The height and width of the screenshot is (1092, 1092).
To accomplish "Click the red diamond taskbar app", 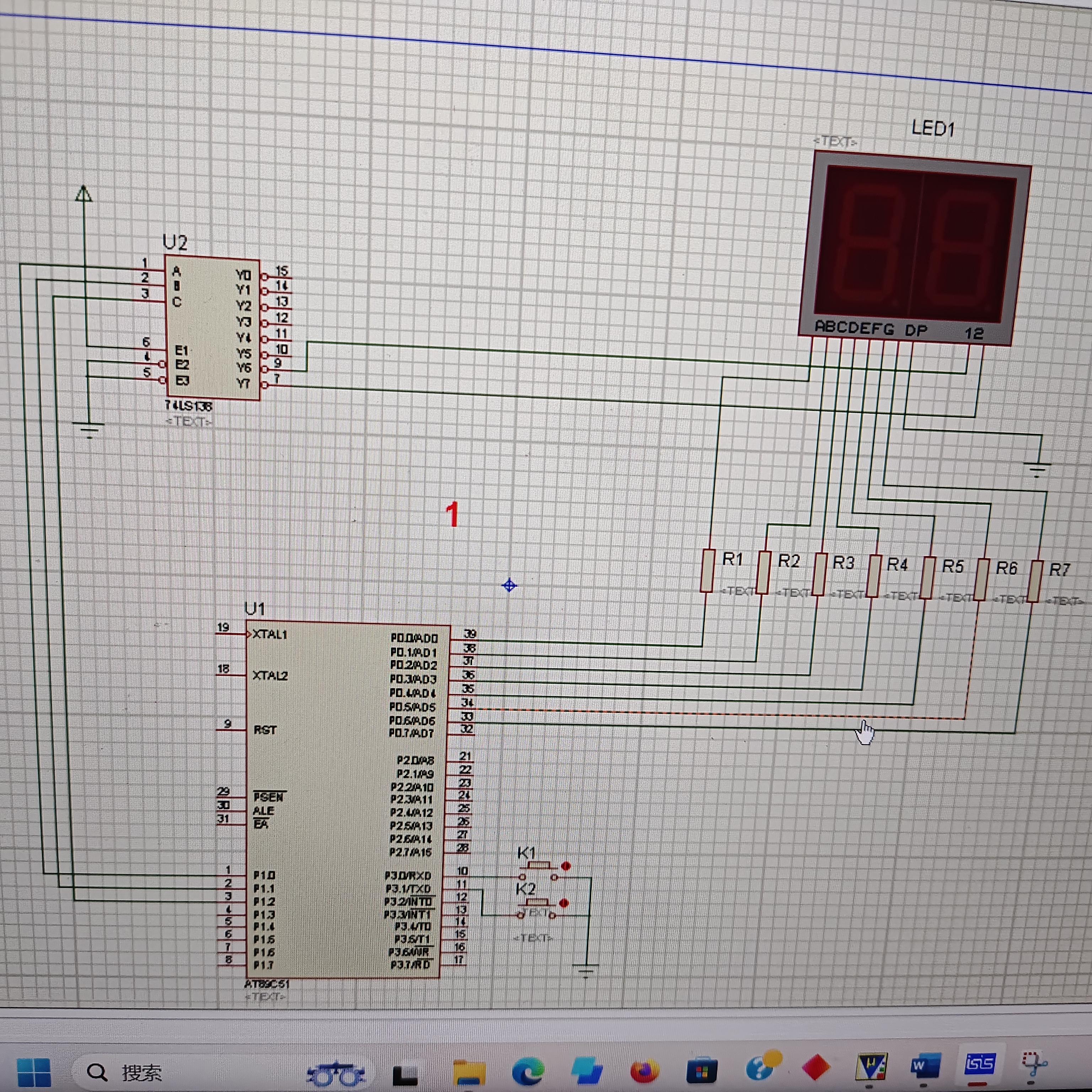I will click(x=815, y=1068).
